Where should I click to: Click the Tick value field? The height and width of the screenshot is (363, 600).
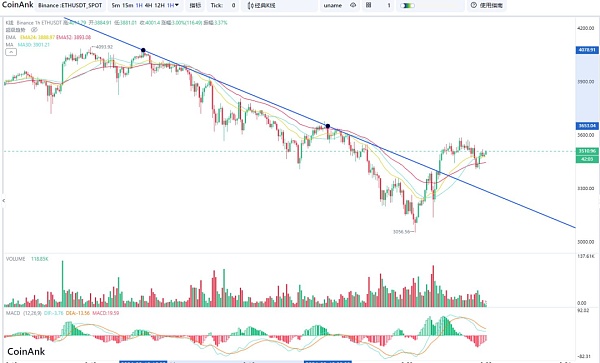pos(233,5)
